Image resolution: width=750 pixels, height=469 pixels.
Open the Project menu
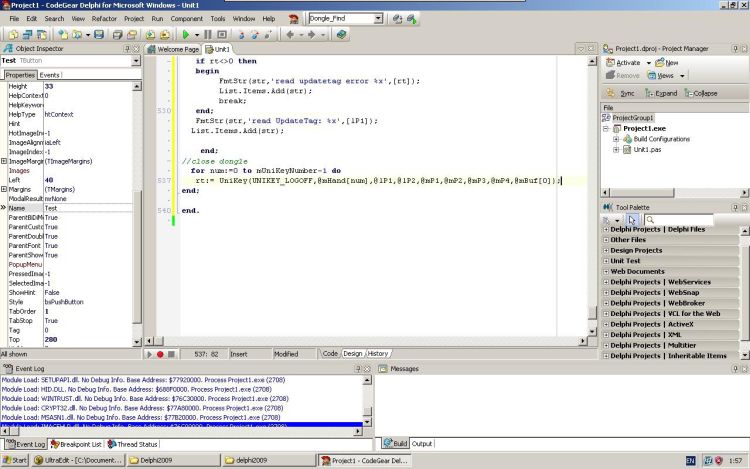134,19
